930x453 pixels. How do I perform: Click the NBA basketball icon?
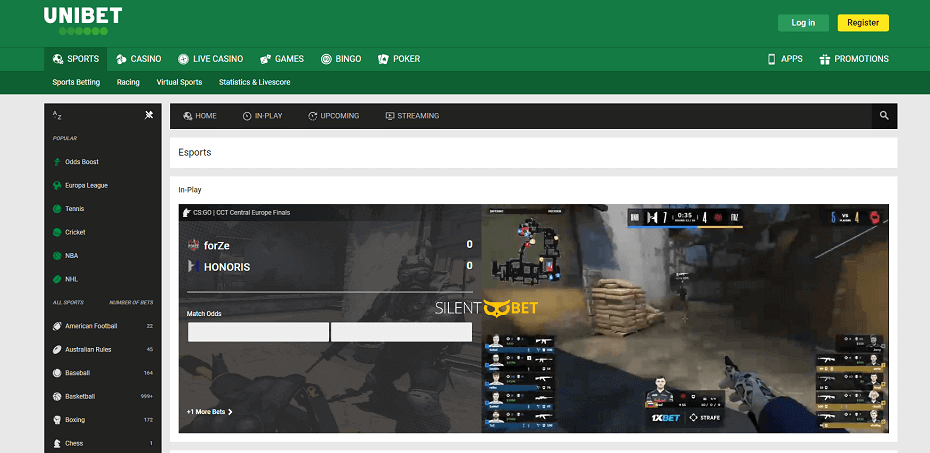(57, 256)
